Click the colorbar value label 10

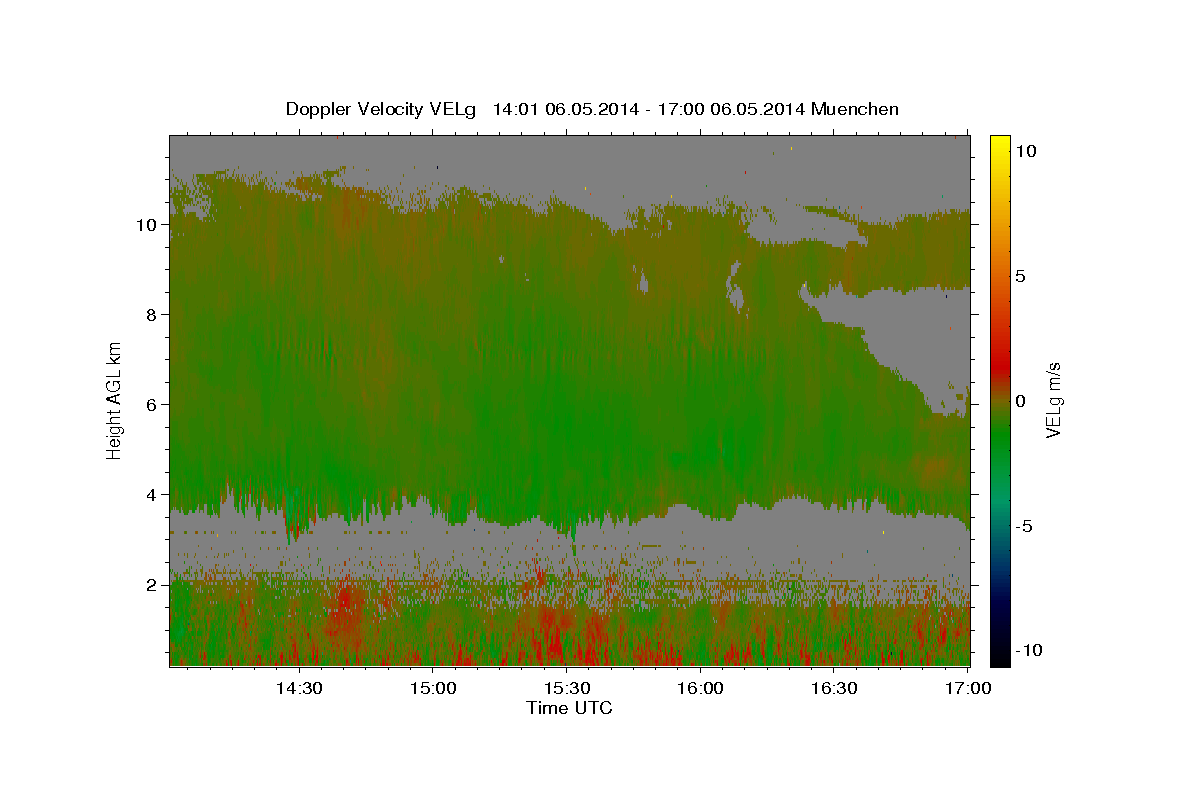tap(1026, 151)
